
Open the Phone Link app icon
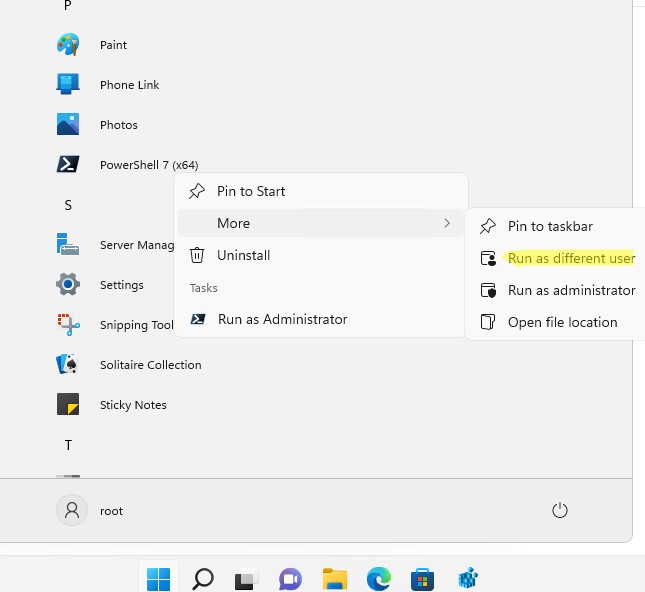click(68, 84)
